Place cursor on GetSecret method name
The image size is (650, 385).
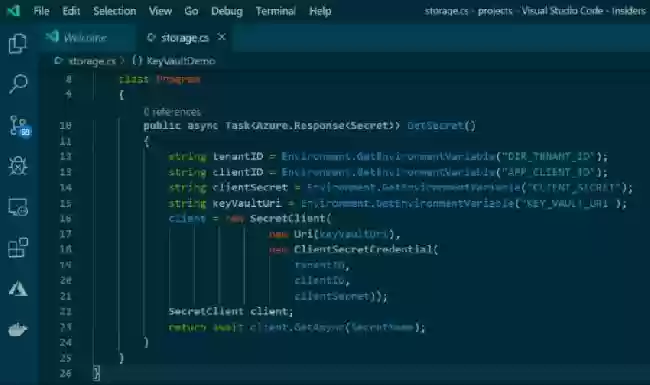pos(435,125)
